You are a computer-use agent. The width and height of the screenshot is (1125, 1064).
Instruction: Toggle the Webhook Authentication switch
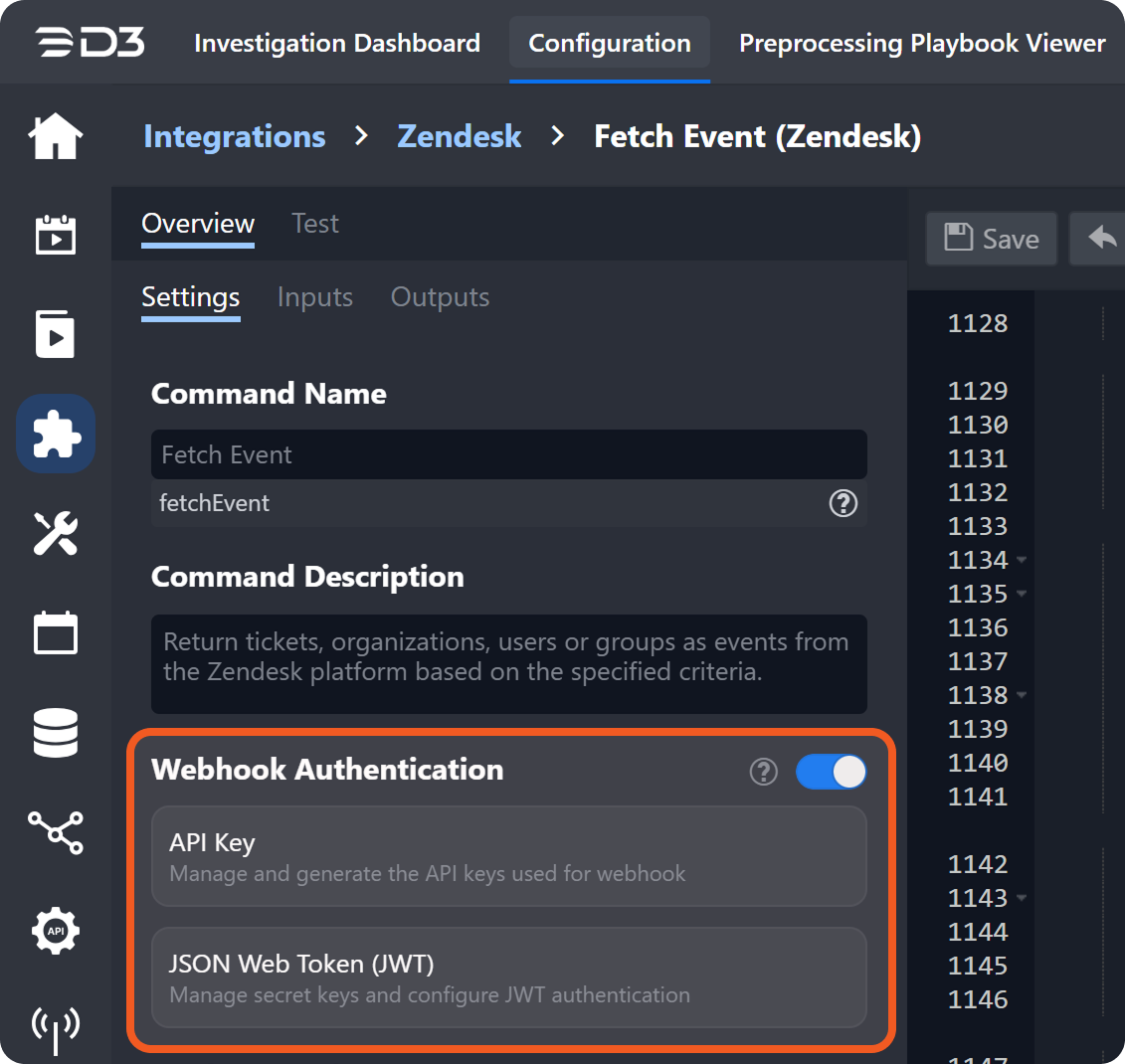coord(831,772)
